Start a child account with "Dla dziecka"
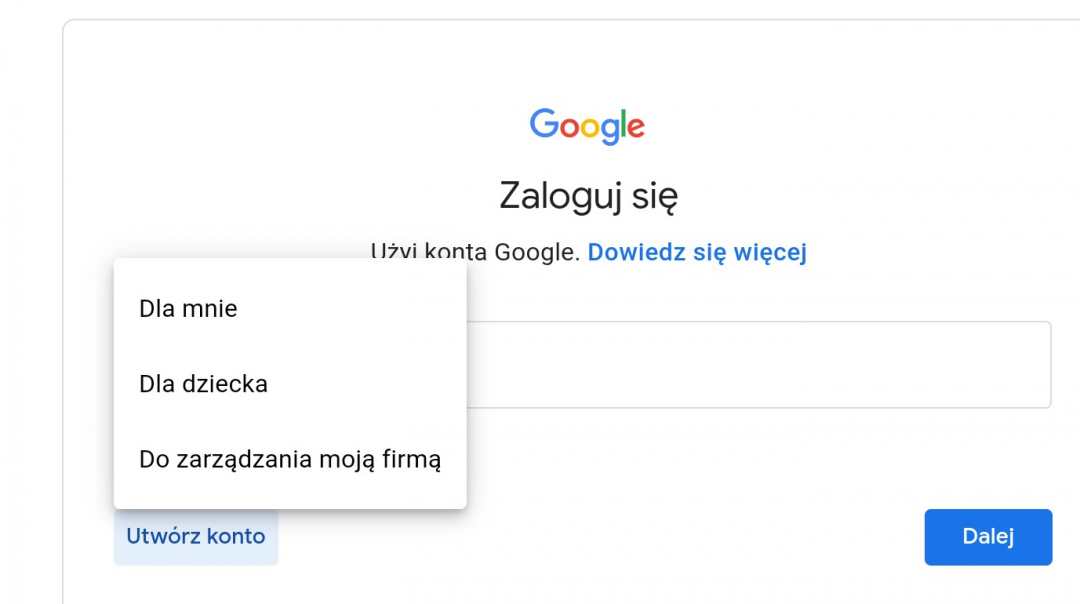Screen dimensions: 1080x604 (204, 384)
